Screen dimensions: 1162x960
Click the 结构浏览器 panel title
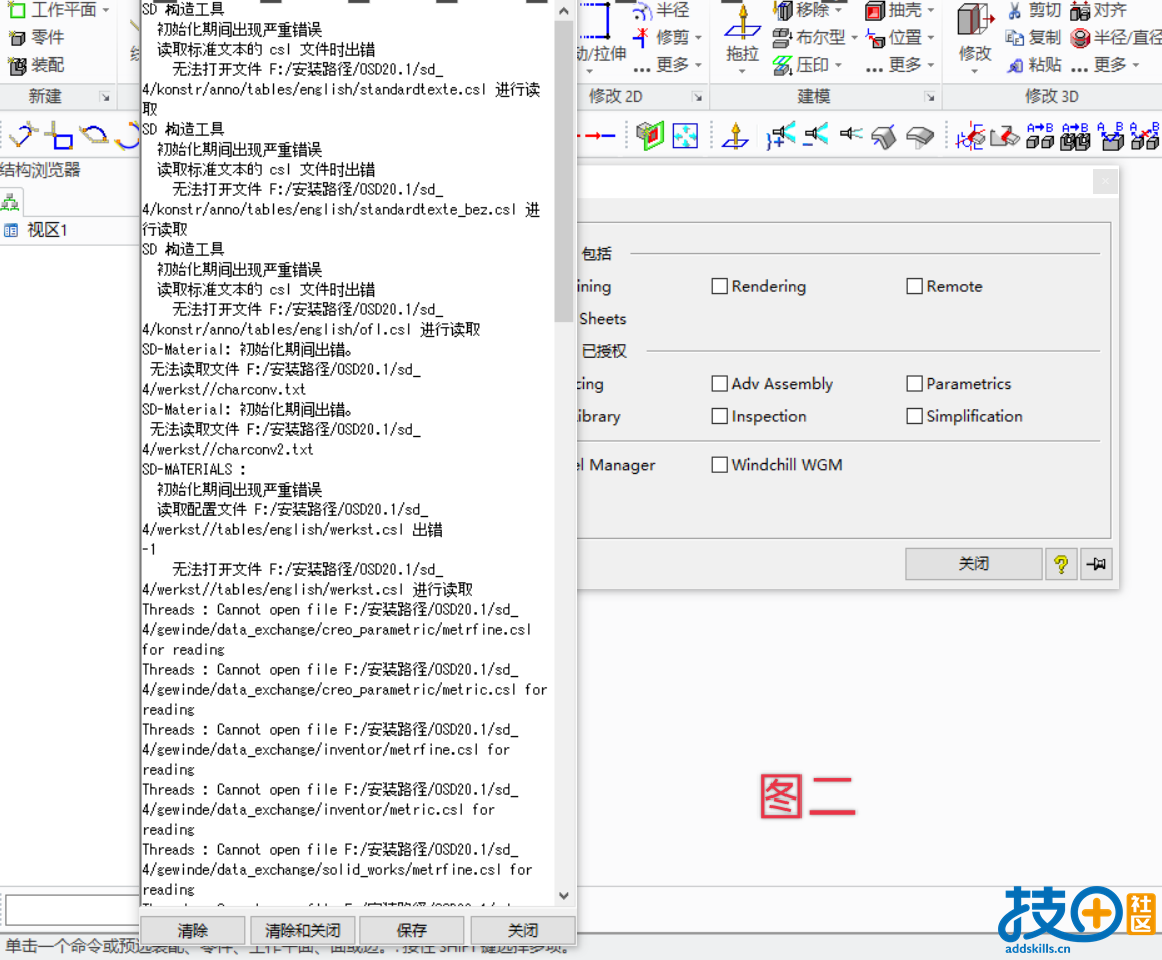pyautogui.click(x=40, y=171)
